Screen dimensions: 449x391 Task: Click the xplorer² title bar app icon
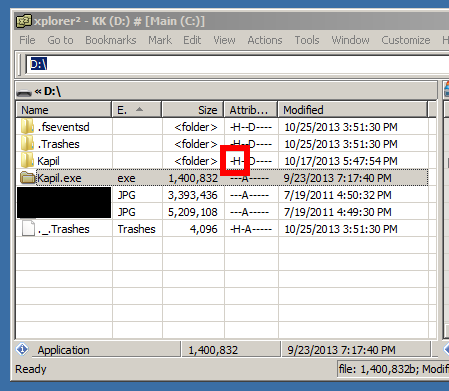click(x=24, y=21)
